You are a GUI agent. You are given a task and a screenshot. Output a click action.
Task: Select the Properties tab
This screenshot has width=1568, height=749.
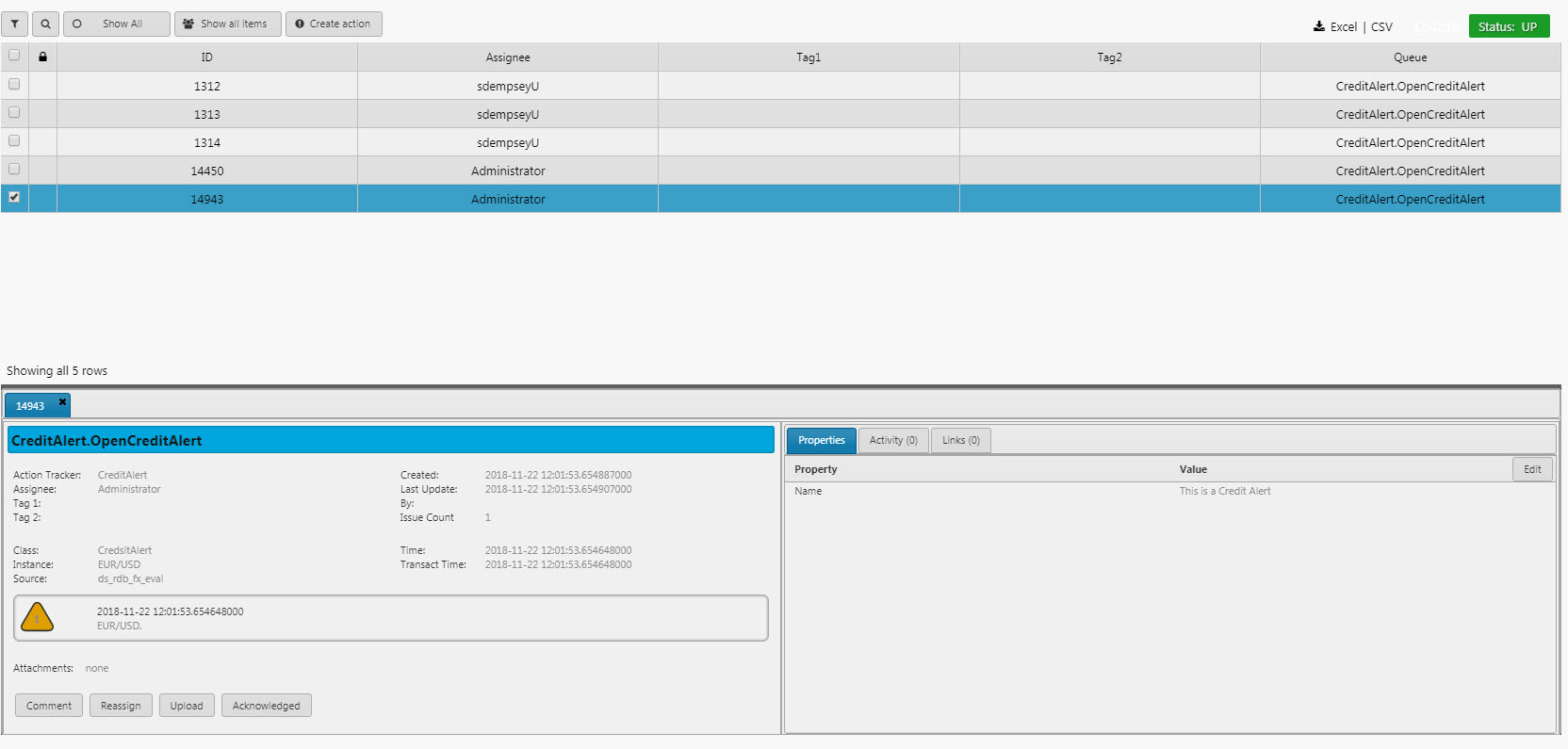[821, 440]
